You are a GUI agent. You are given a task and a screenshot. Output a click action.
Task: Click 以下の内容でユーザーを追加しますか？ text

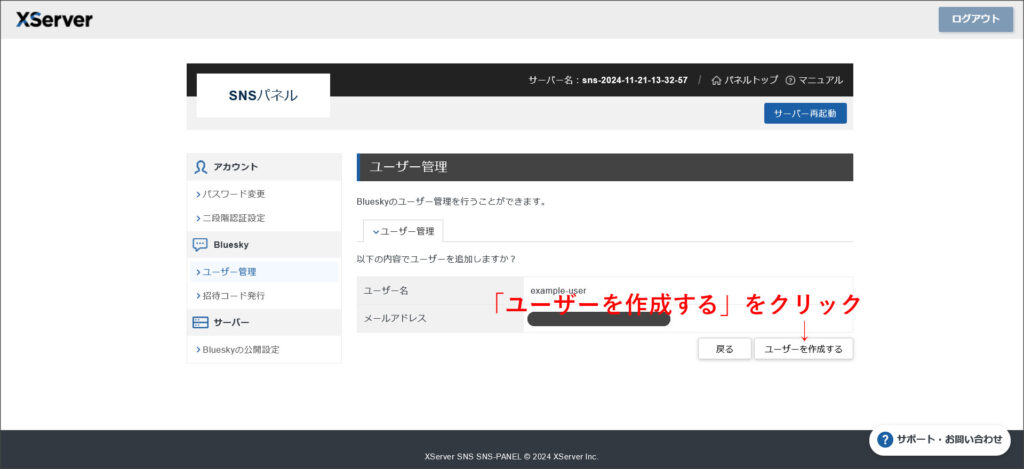click(x=436, y=259)
